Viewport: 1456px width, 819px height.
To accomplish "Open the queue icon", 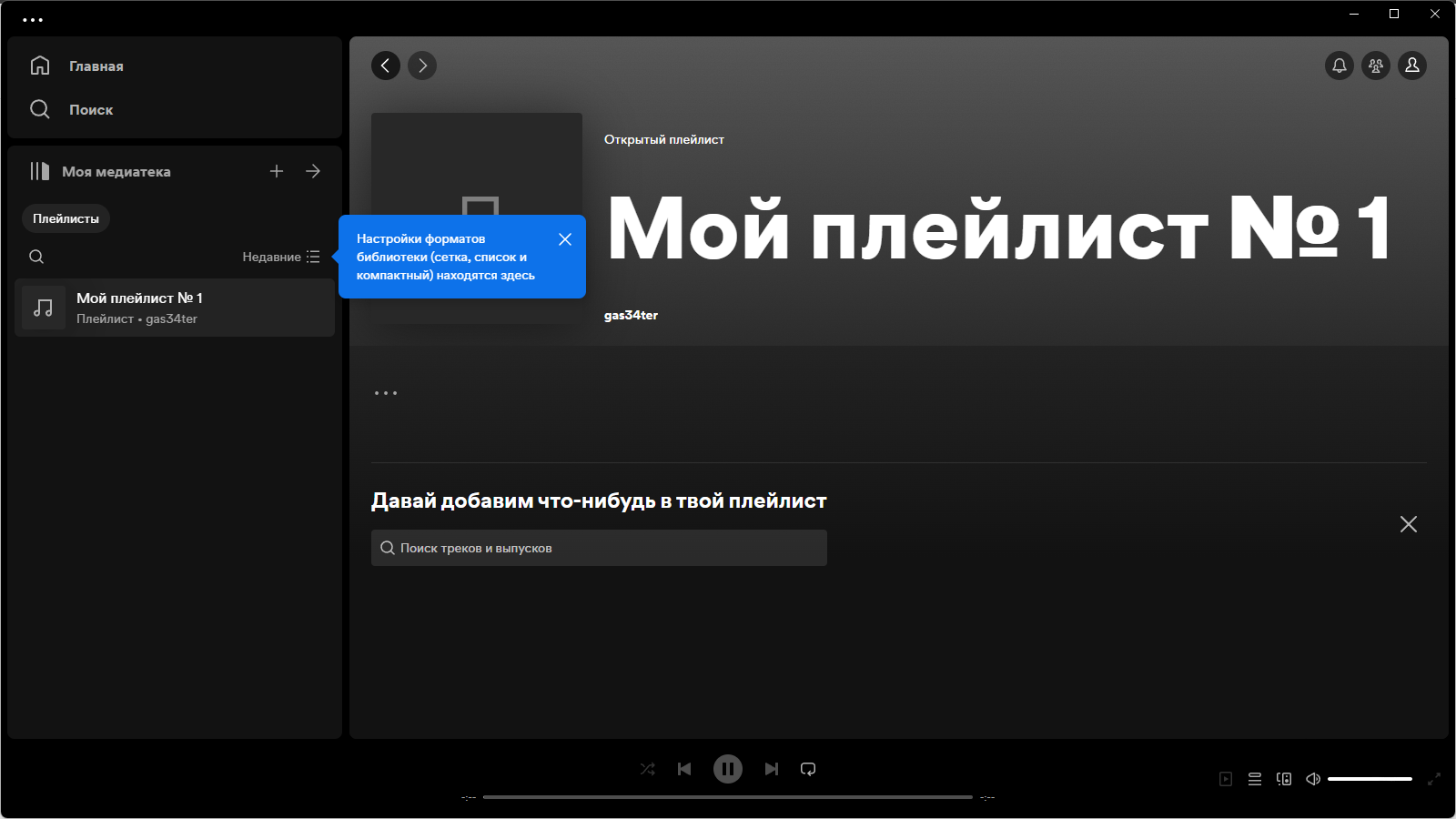I will click(x=1255, y=779).
